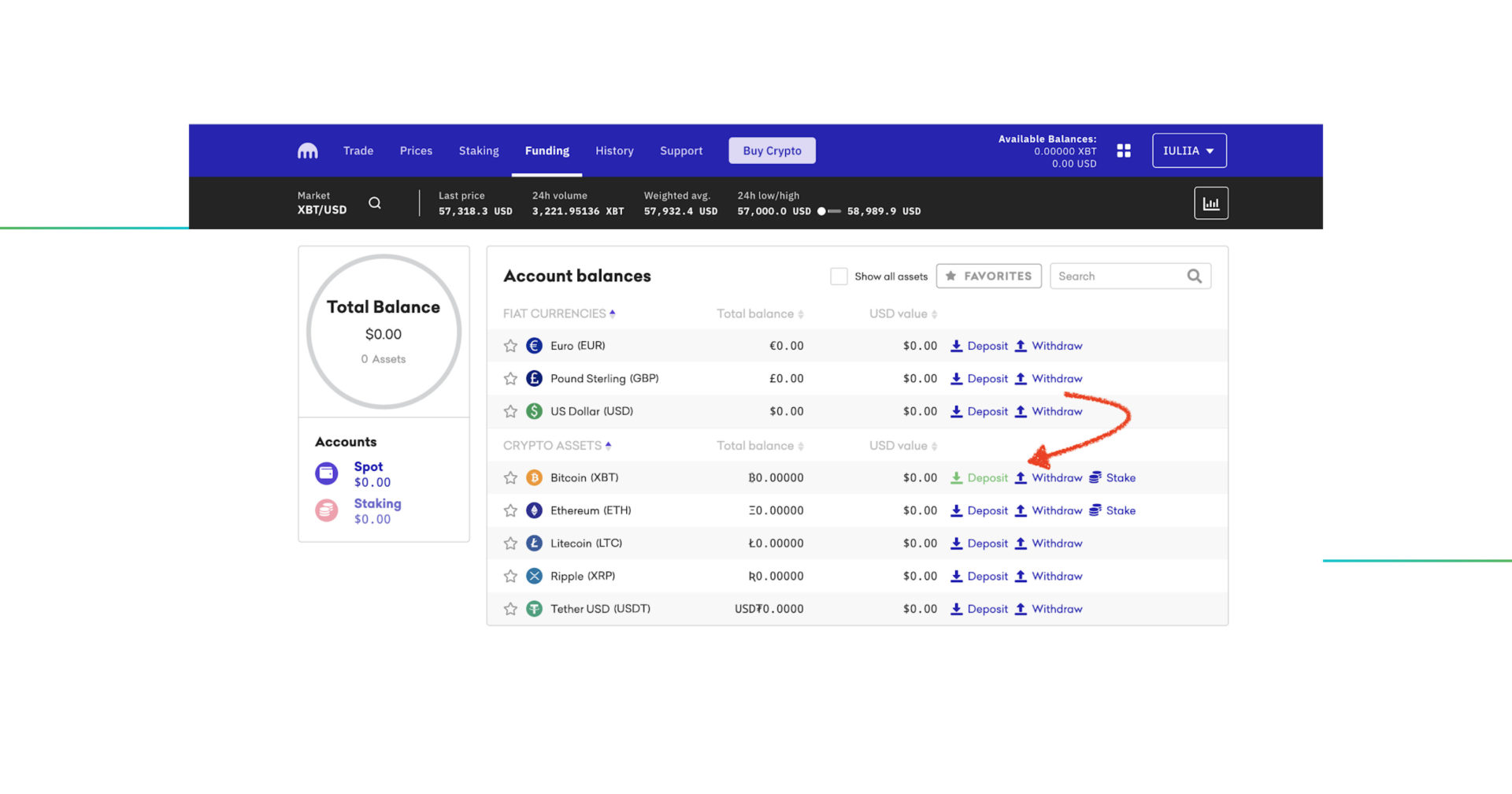Toggle the FIAT CURRENCIES sort arrow
1512x794 pixels.
[613, 313]
